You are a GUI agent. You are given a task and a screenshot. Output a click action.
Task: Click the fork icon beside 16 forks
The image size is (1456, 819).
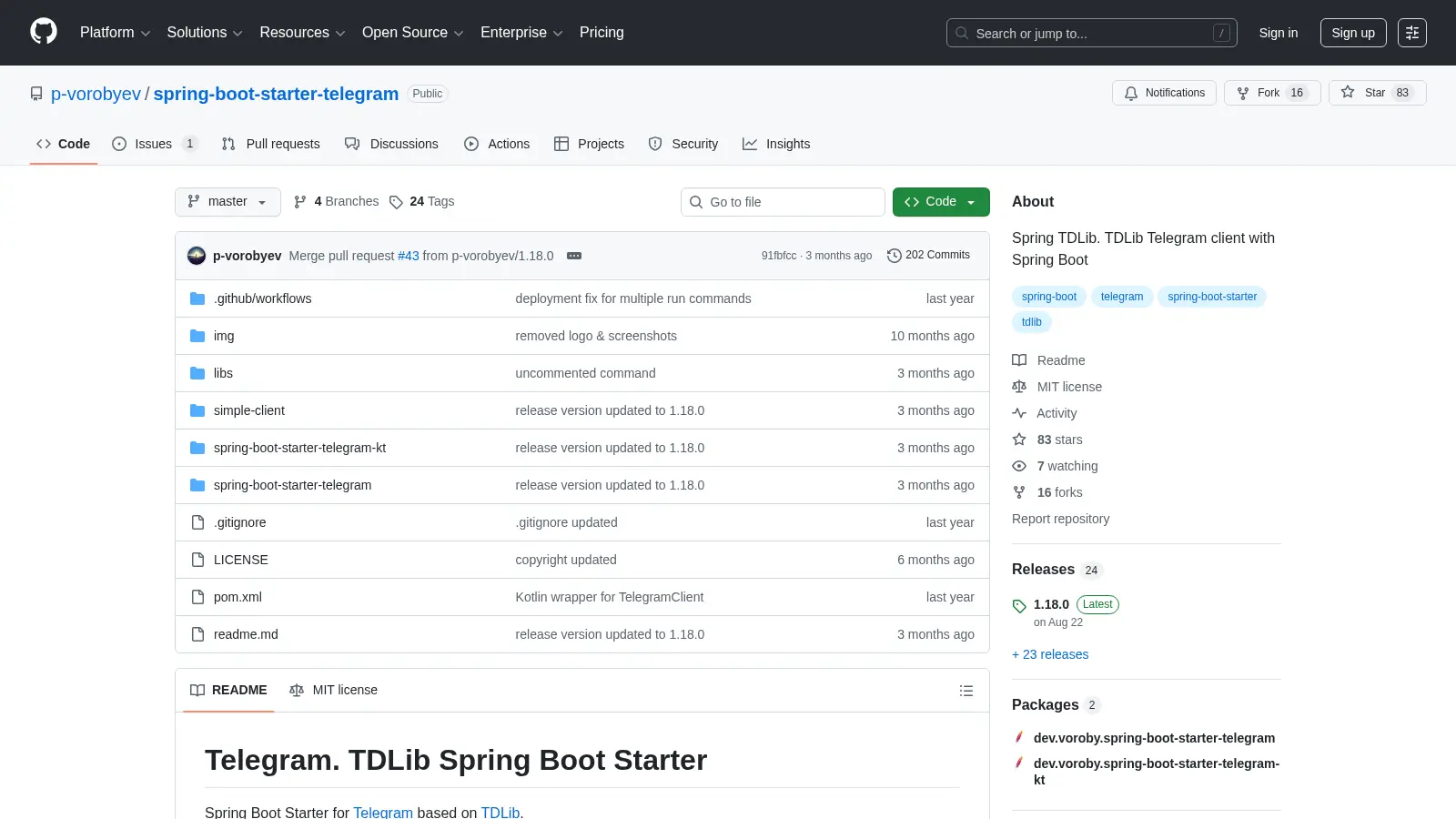[1019, 492]
